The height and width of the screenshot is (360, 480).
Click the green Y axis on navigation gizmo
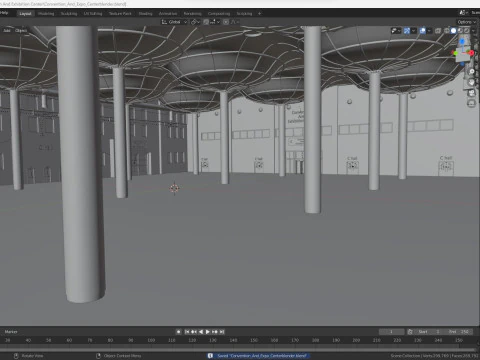(456, 53)
